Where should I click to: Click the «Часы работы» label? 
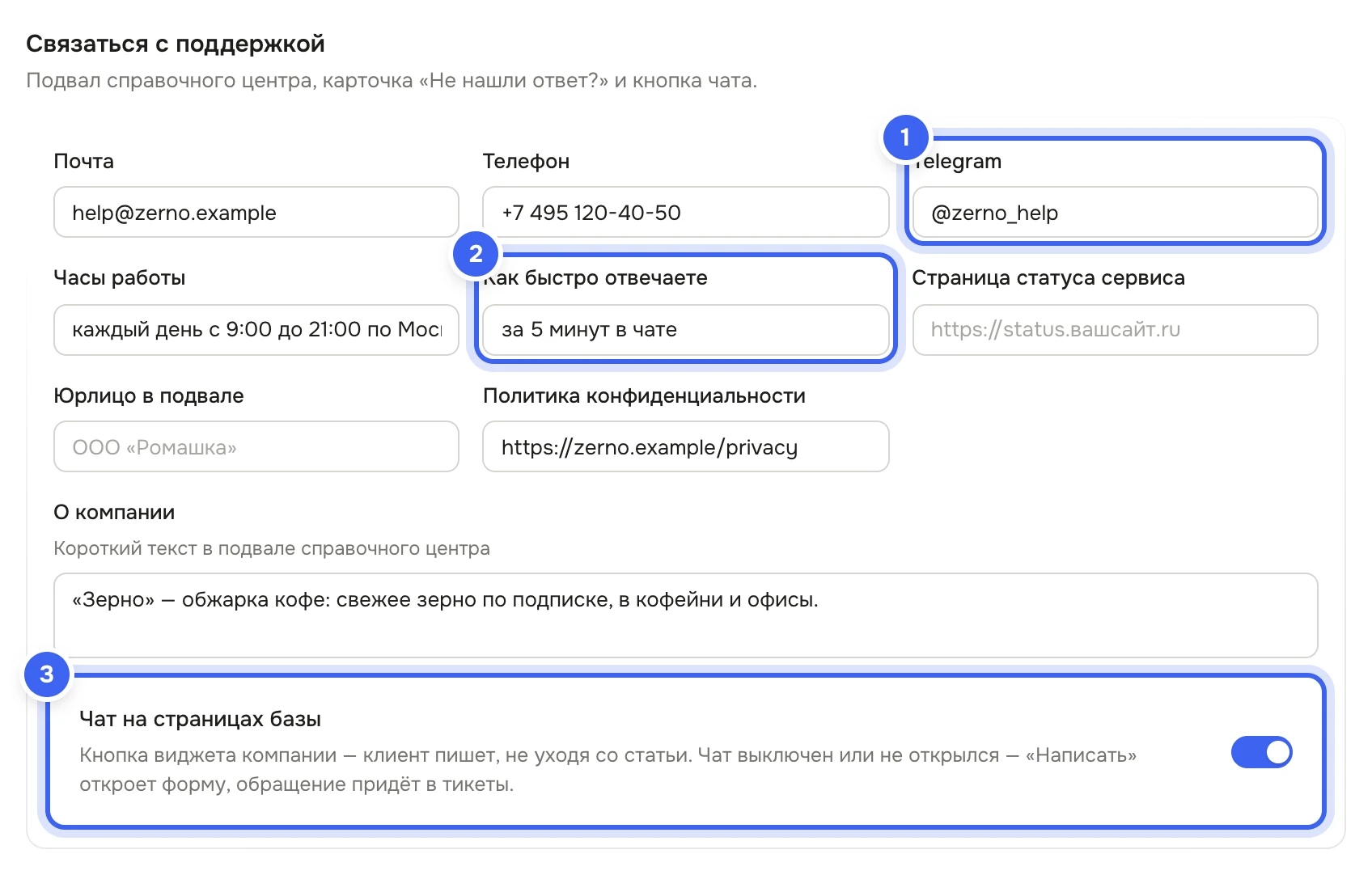pyautogui.click(x=120, y=277)
